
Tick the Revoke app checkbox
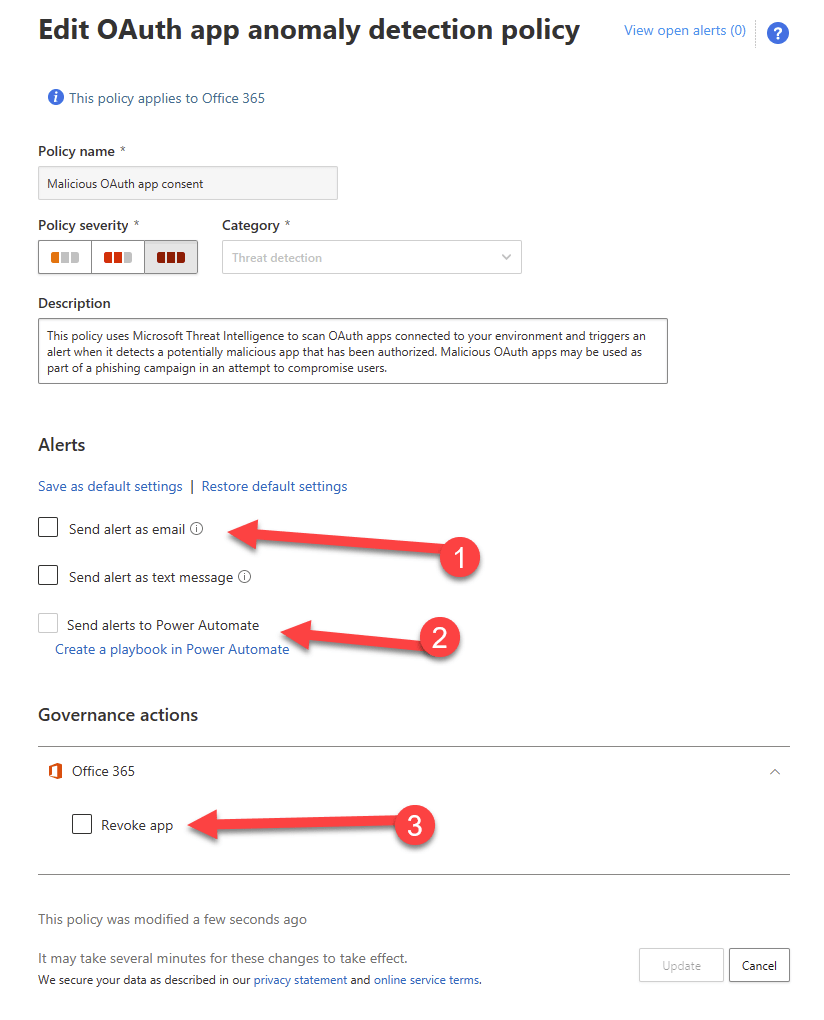pyautogui.click(x=82, y=824)
